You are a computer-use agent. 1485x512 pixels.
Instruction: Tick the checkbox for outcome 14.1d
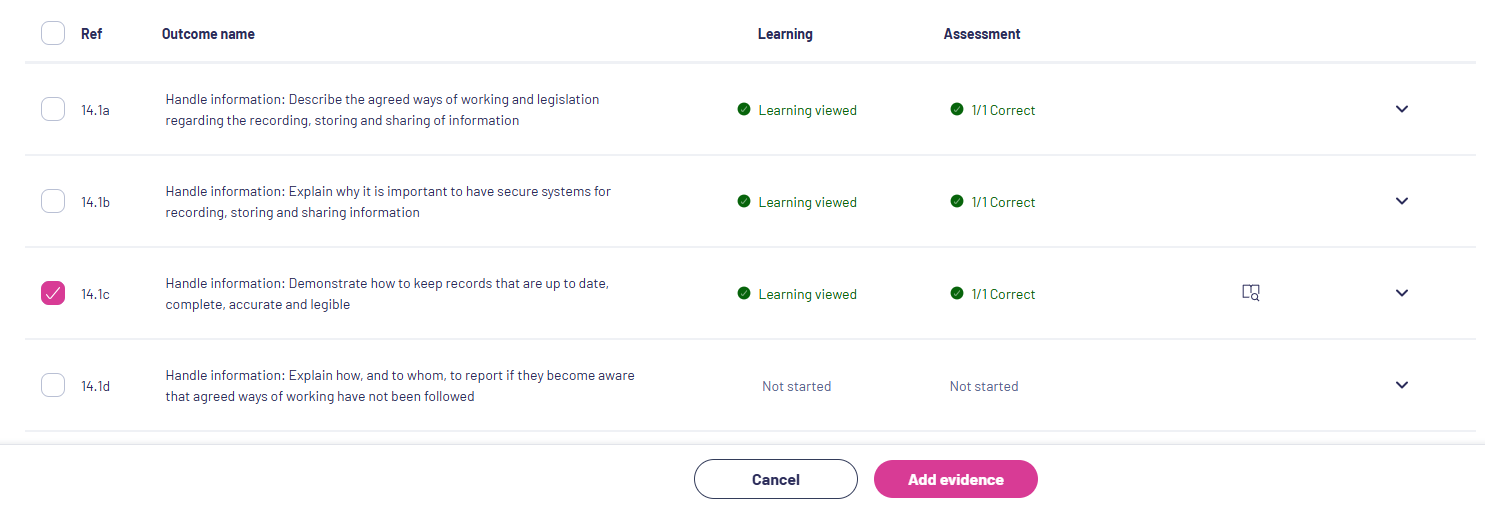click(53, 385)
